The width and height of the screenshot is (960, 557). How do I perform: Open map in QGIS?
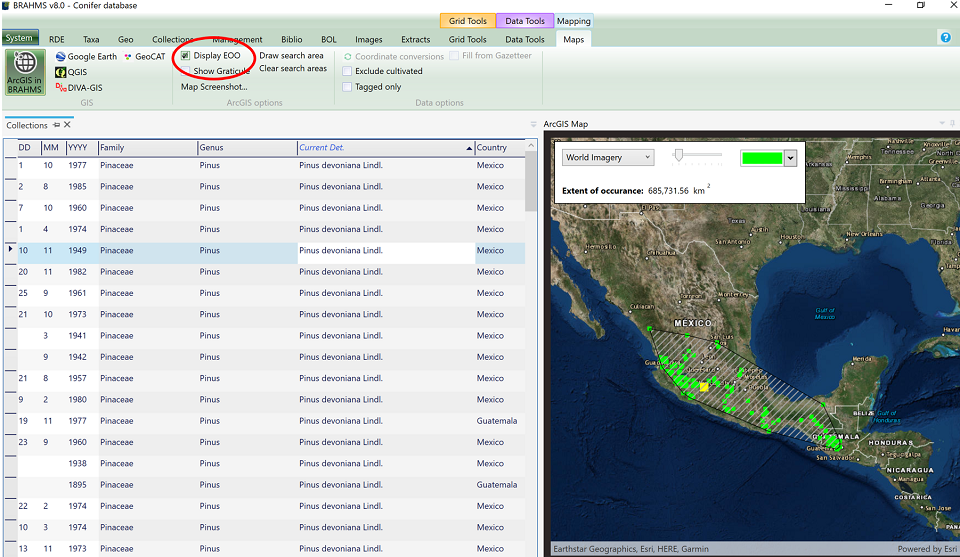72,72
